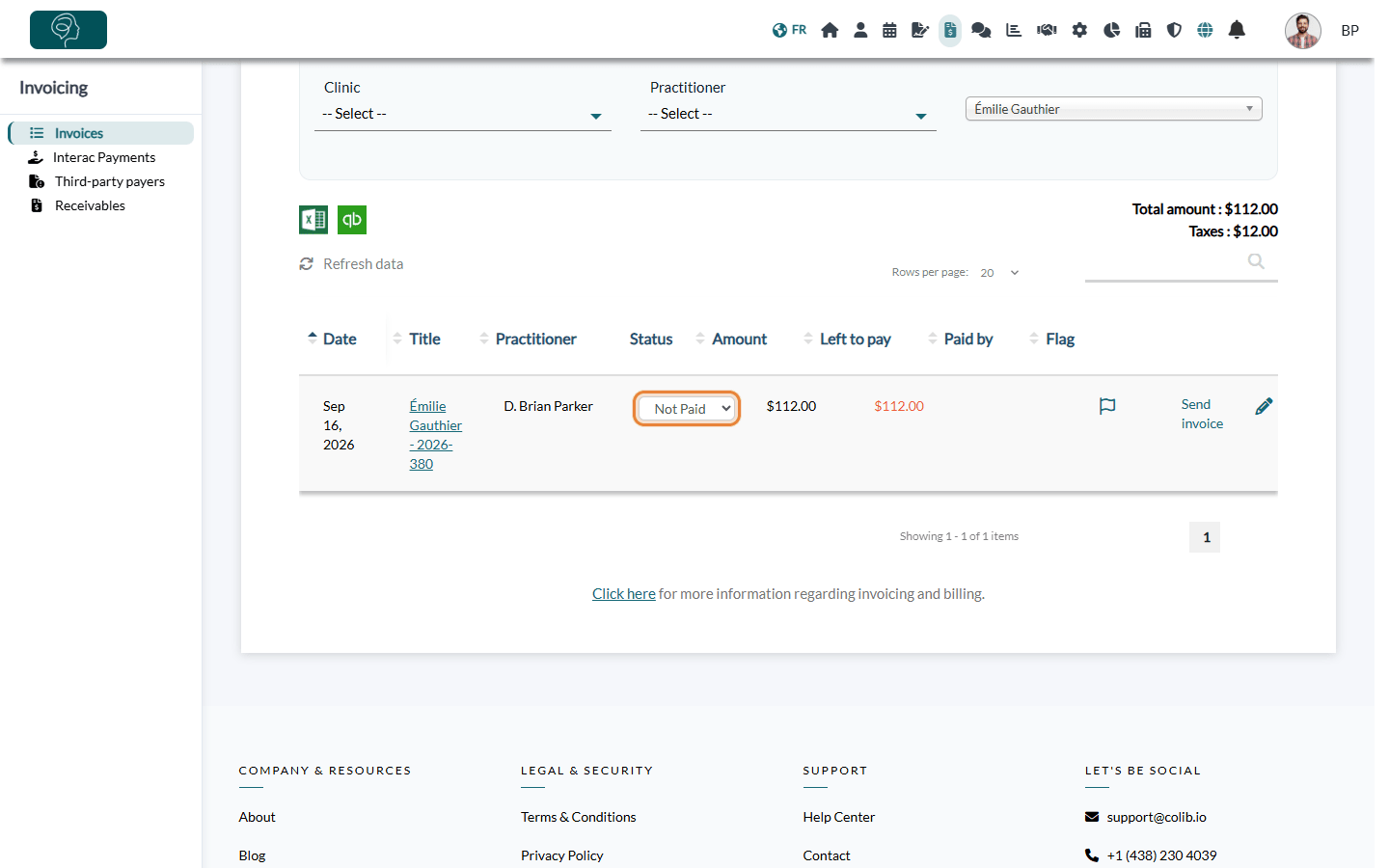
Task: Open the Practitioner select dropdown
Action: tap(788, 114)
